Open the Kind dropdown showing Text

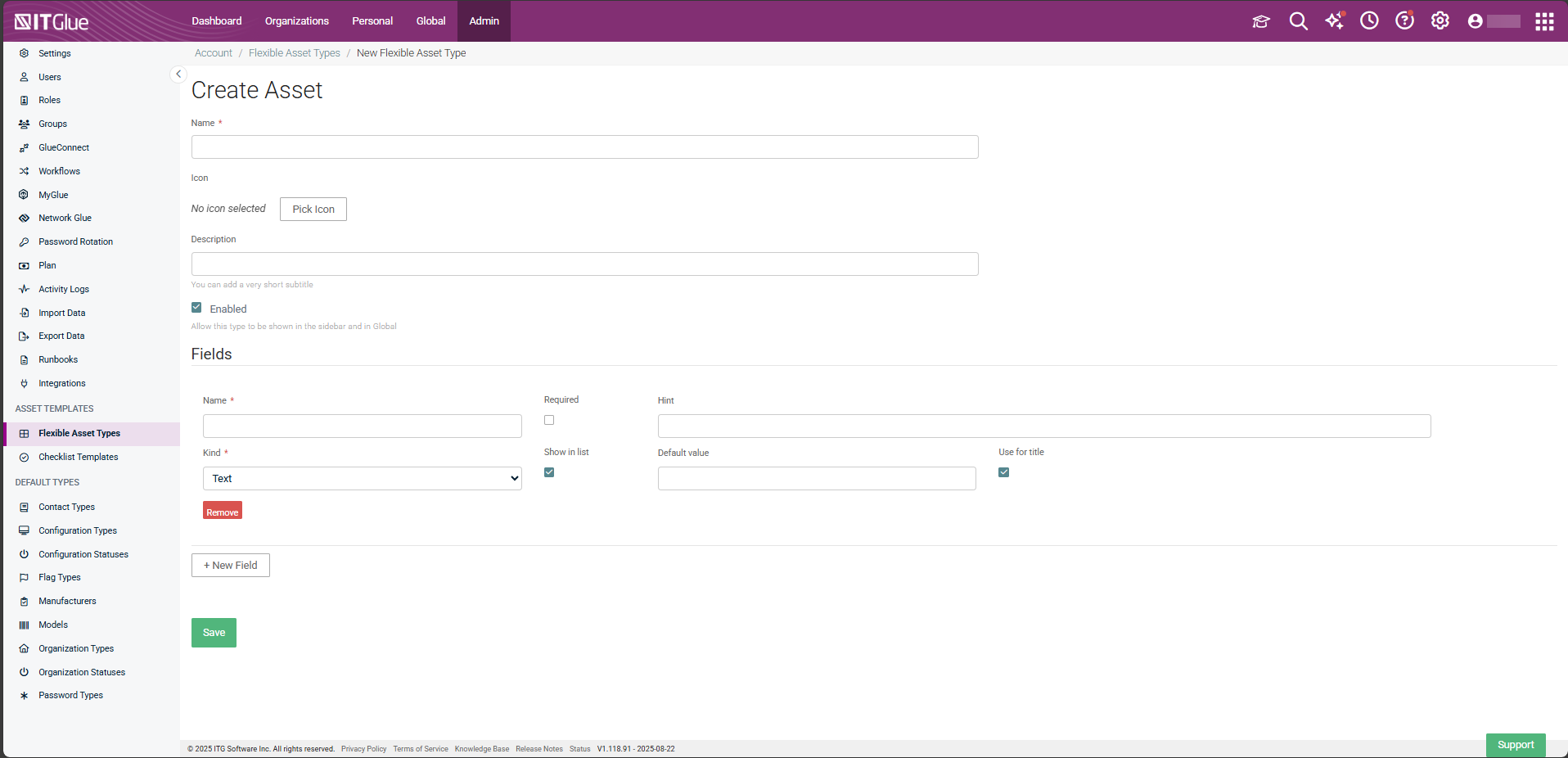363,478
